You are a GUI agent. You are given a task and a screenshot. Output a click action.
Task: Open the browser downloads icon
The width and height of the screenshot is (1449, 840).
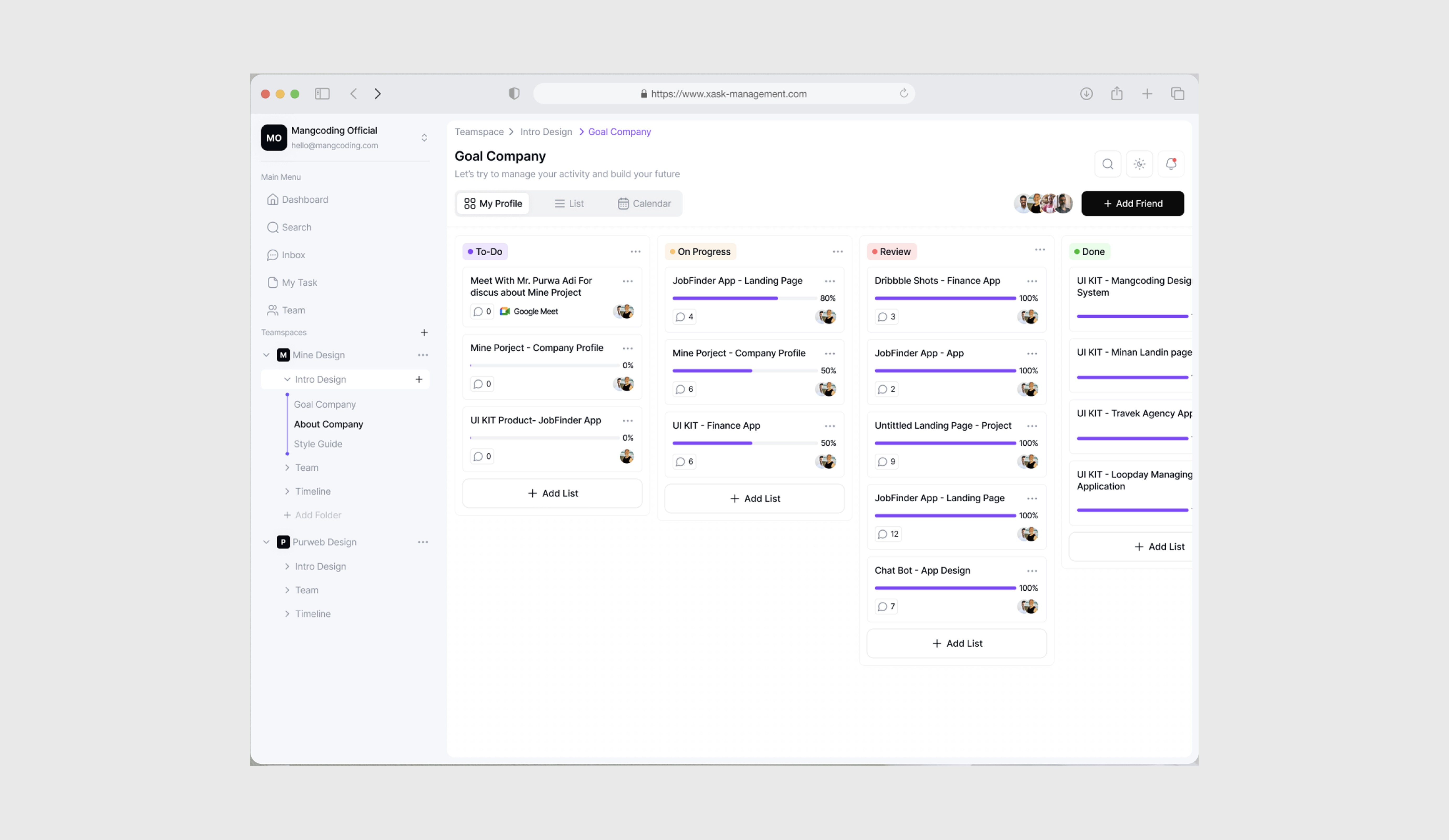click(x=1086, y=94)
